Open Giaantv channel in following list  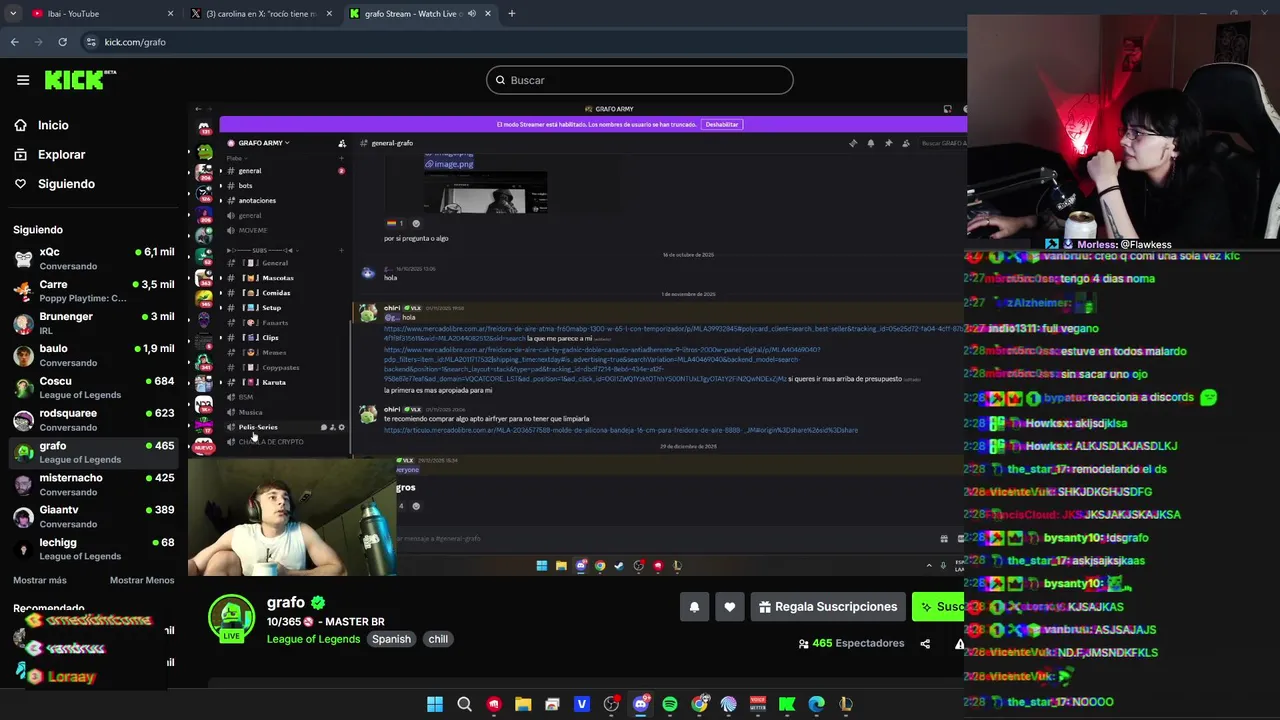94,516
